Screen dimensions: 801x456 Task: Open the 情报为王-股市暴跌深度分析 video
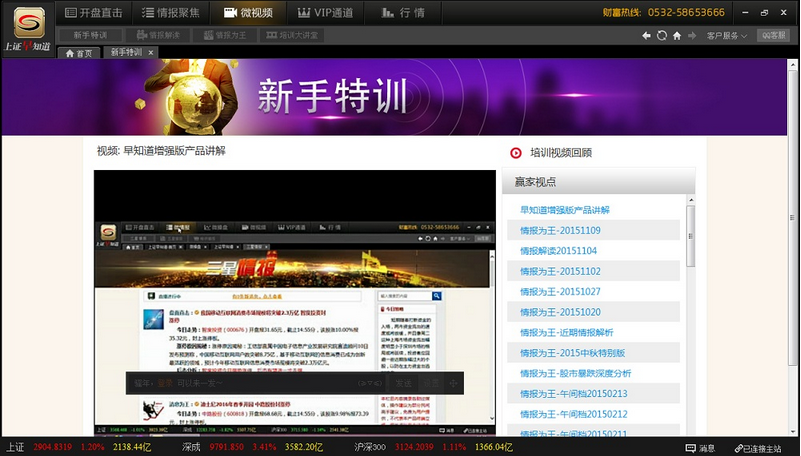[575, 373]
